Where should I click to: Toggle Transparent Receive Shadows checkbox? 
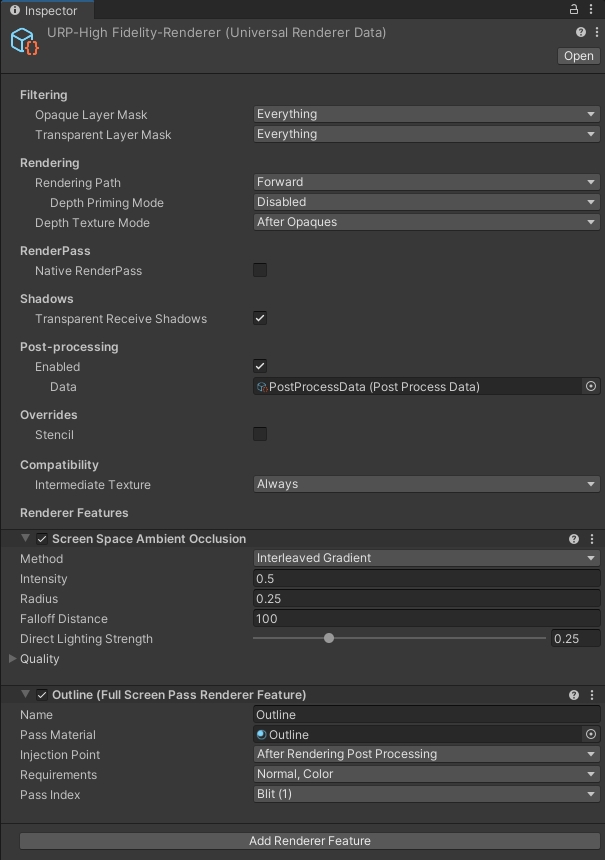pyautogui.click(x=260, y=318)
